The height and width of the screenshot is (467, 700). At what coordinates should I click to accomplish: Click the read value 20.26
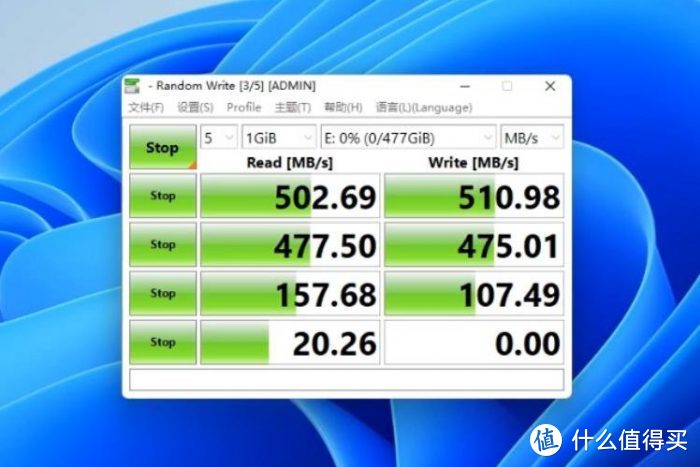pos(290,342)
